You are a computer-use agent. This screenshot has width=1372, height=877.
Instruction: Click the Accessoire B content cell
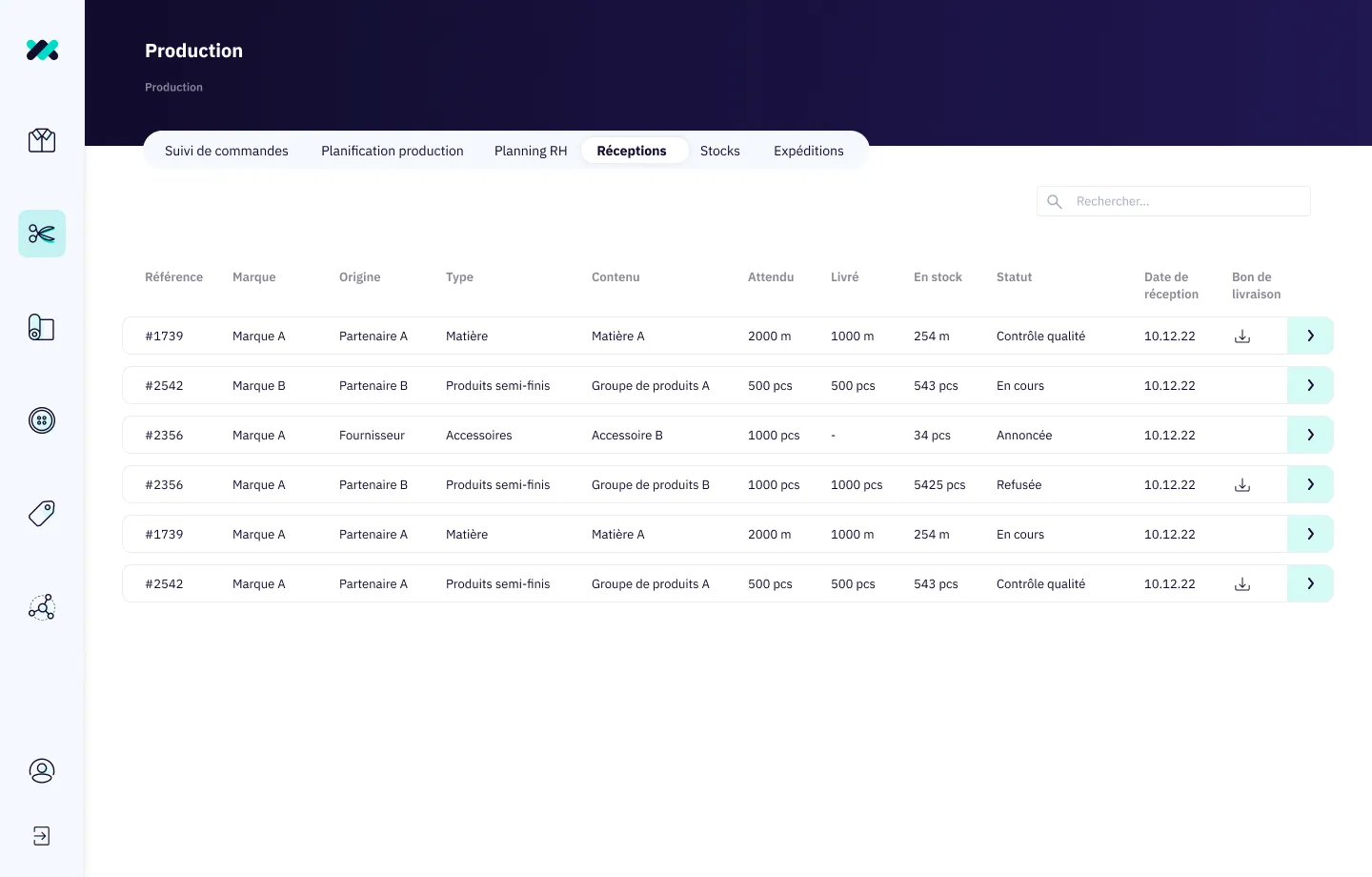tap(627, 436)
